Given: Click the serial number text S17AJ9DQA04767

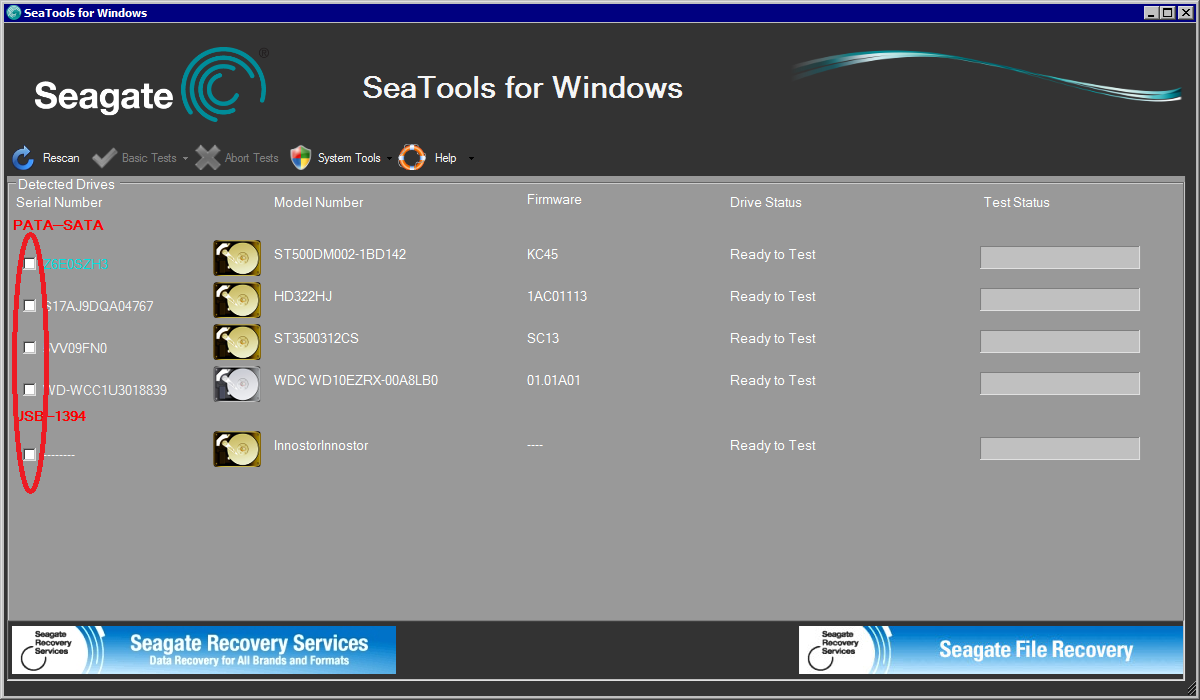Looking at the screenshot, I should click(x=98, y=306).
